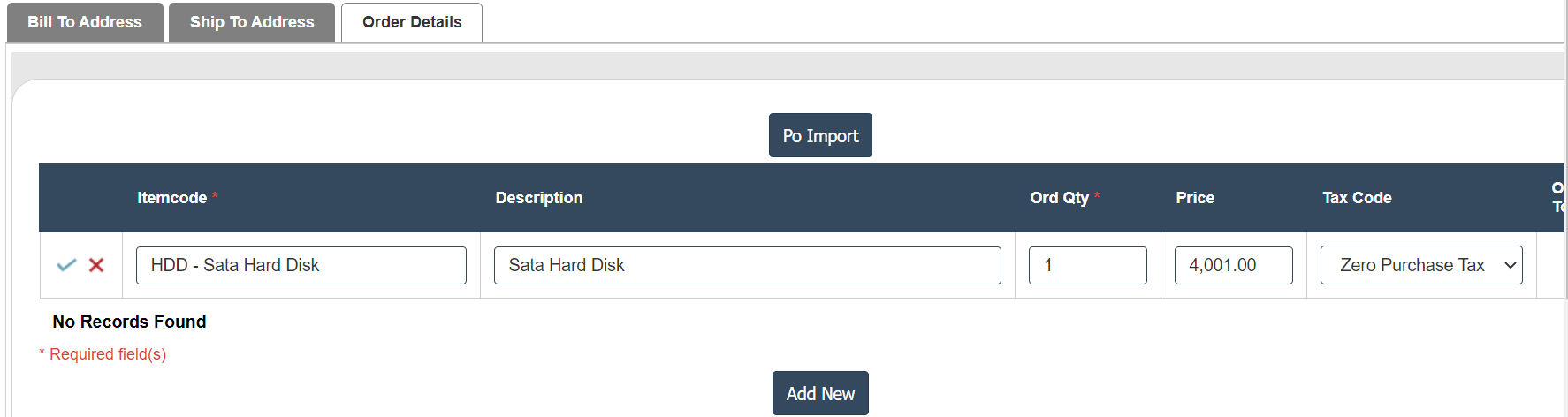Click the No Records Found message
Screen dimensions: 1568x417
(129, 322)
